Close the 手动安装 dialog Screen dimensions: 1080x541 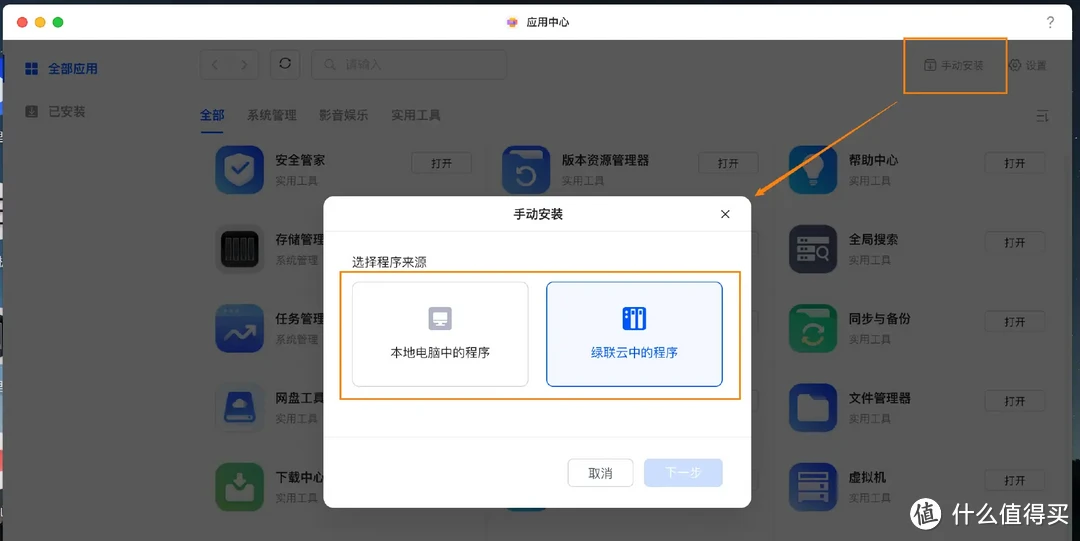725,214
